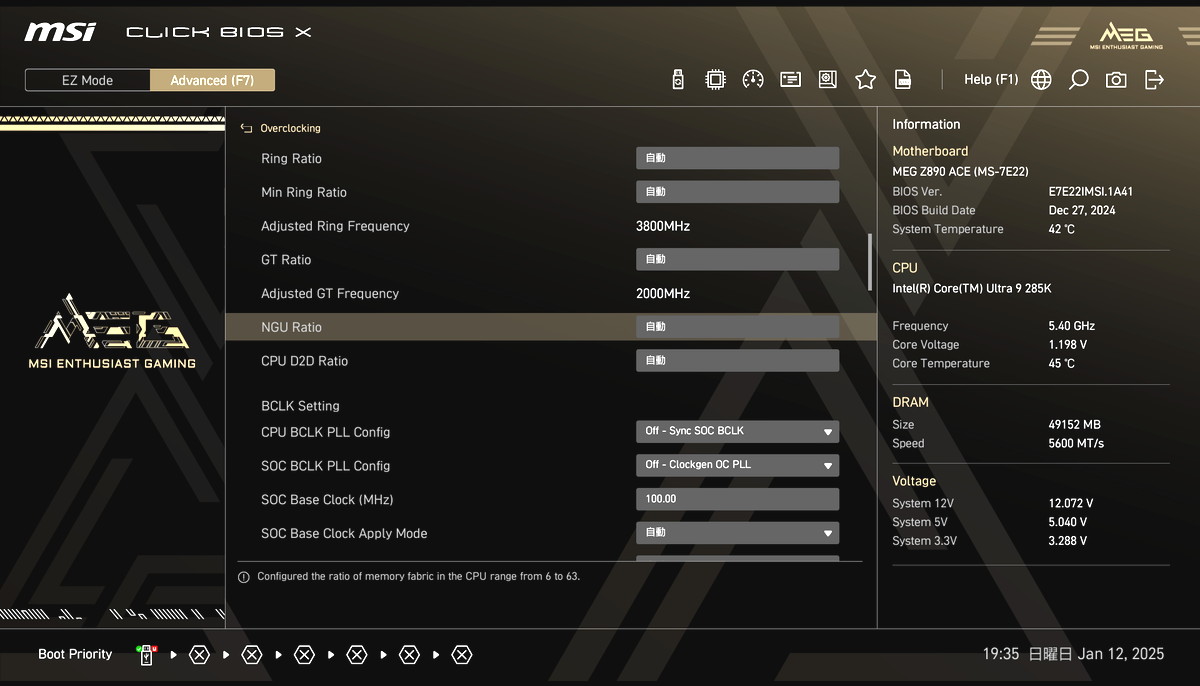The width and height of the screenshot is (1200, 686).
Task: Expand the SOC Base Clock Apply Mode dropdown
Action: tap(737, 533)
